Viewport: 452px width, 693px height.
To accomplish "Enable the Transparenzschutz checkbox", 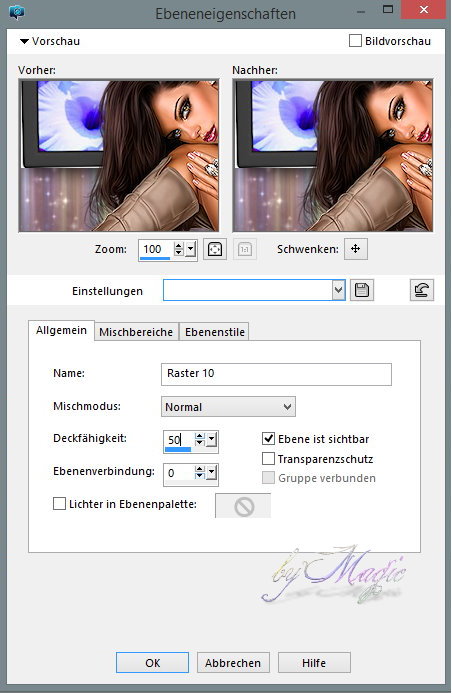I will (269, 459).
